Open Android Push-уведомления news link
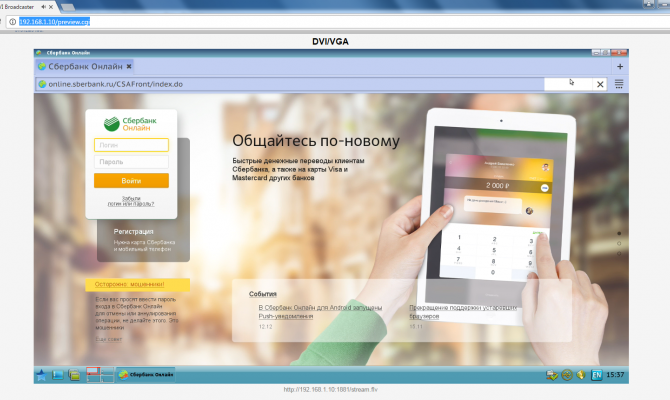This screenshot has height=400, width=670. coord(320,312)
